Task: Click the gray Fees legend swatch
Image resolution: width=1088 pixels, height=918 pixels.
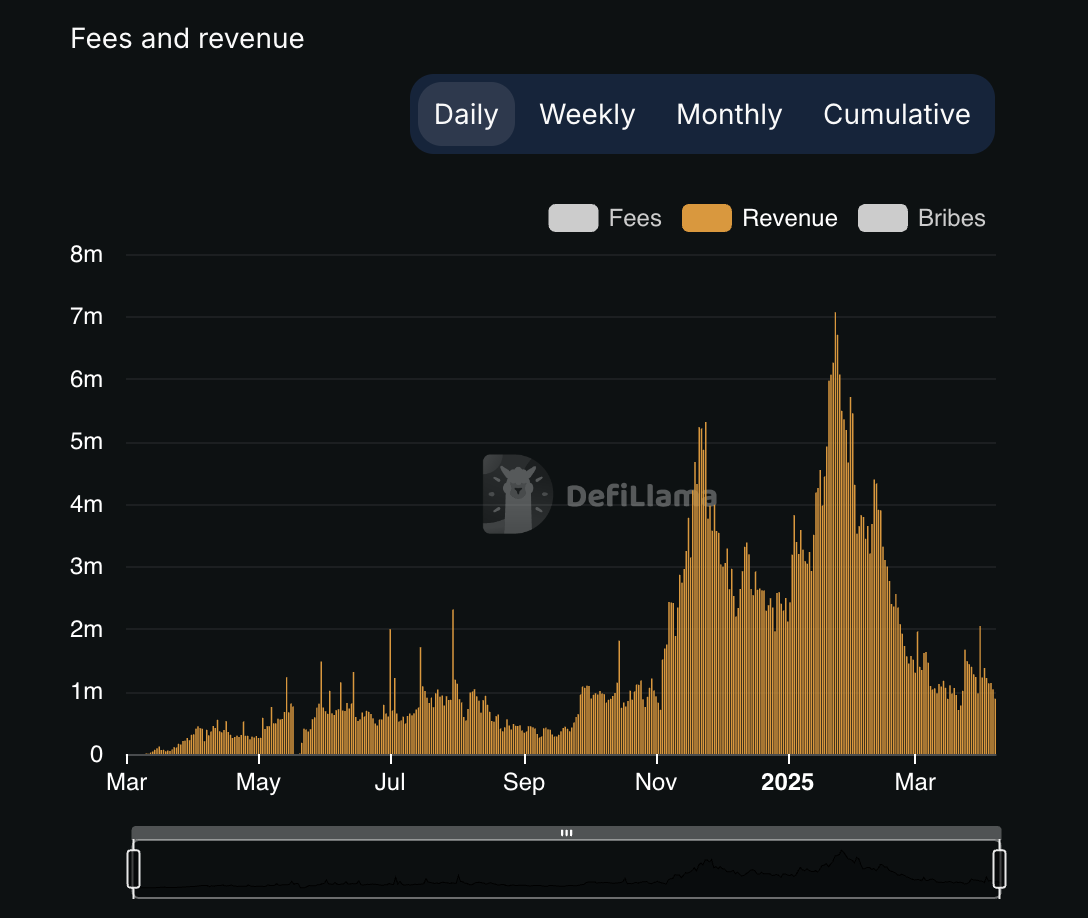Action: pos(572,217)
